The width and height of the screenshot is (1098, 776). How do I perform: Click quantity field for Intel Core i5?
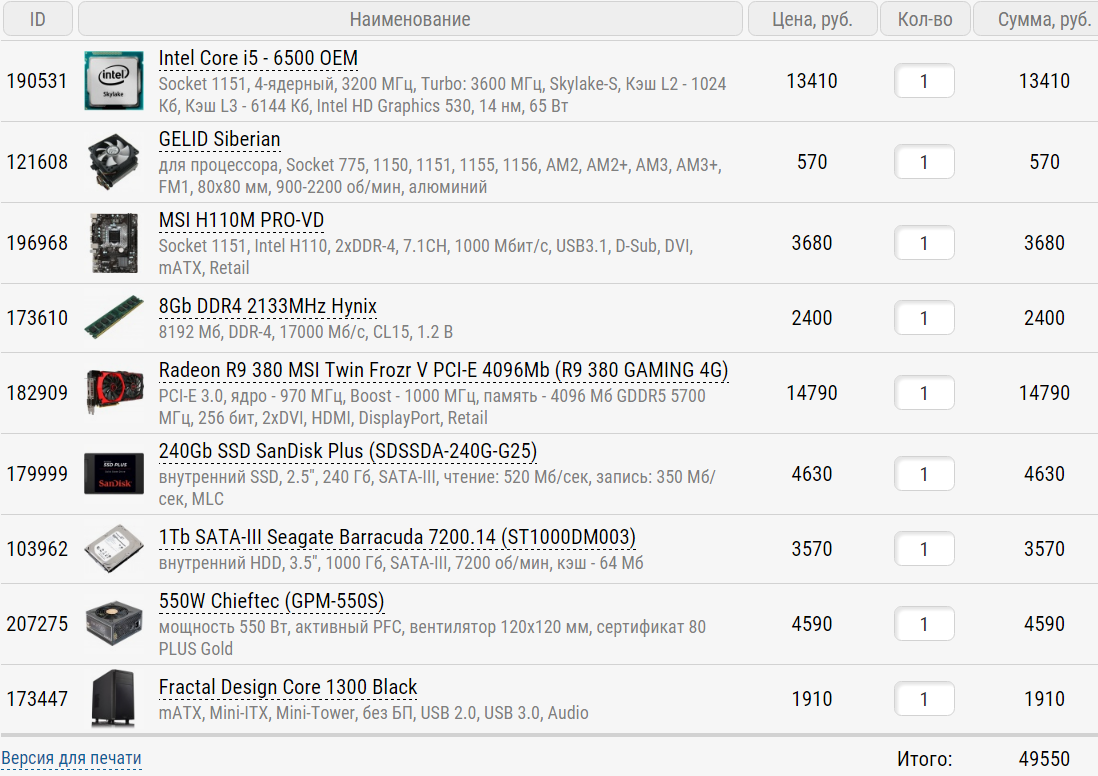[x=924, y=81]
